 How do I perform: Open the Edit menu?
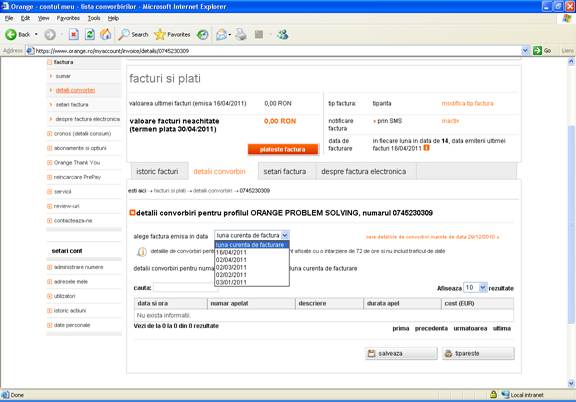25,18
